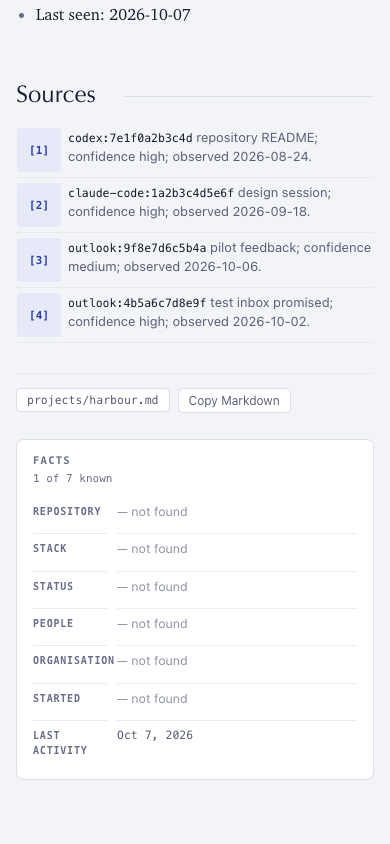Click the Organisation fact label
This screenshot has height=844, width=390.
coord(74,660)
